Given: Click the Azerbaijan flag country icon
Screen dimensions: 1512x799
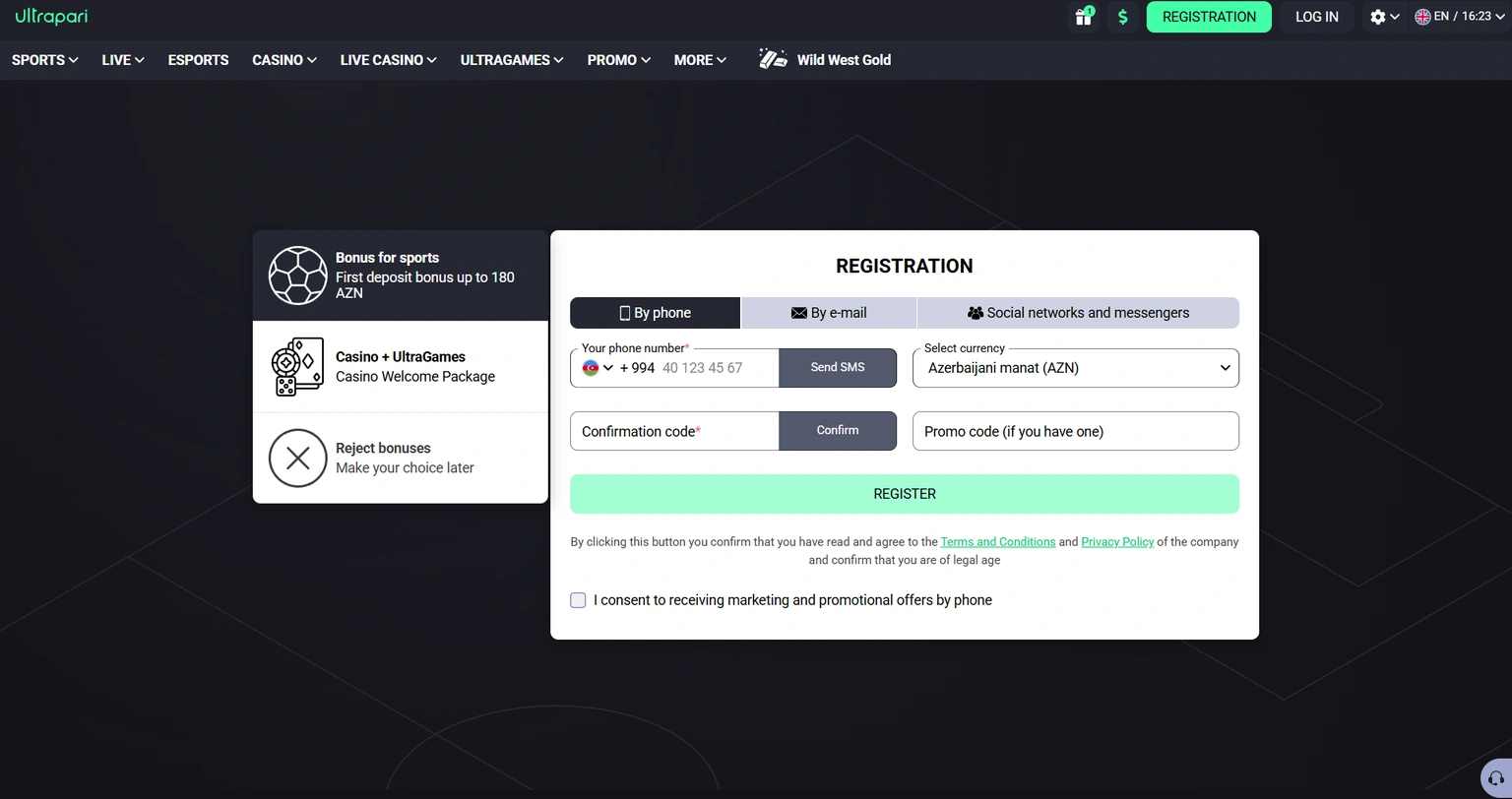Looking at the screenshot, I should pyautogui.click(x=591, y=368).
